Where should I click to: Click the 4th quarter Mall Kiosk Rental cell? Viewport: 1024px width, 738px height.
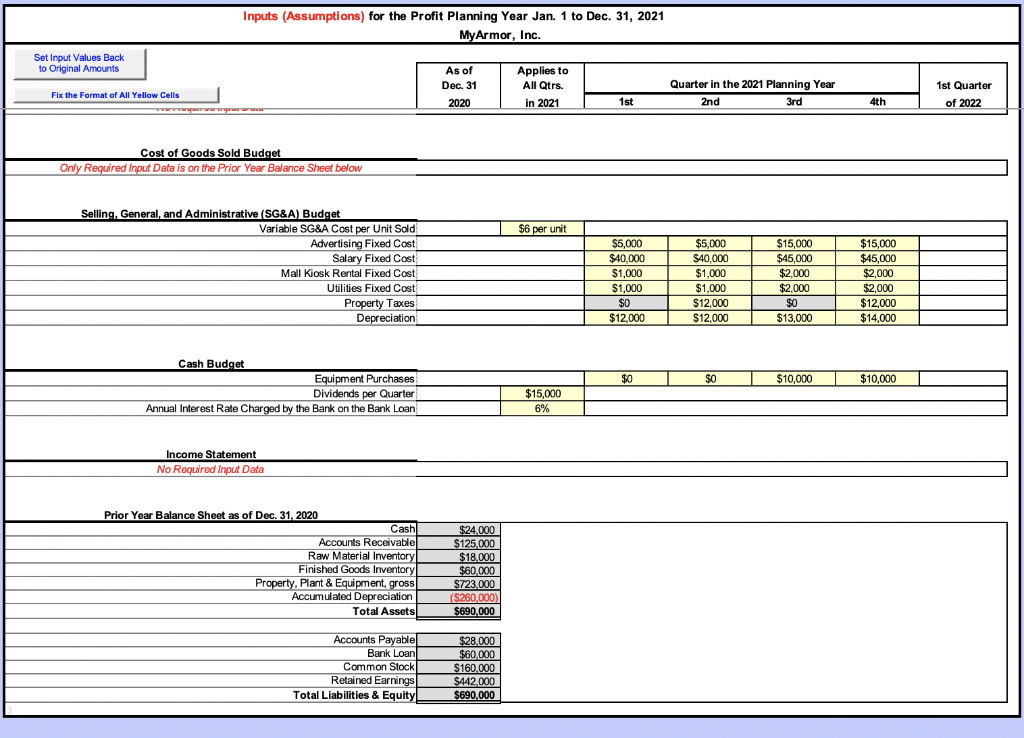pos(876,273)
